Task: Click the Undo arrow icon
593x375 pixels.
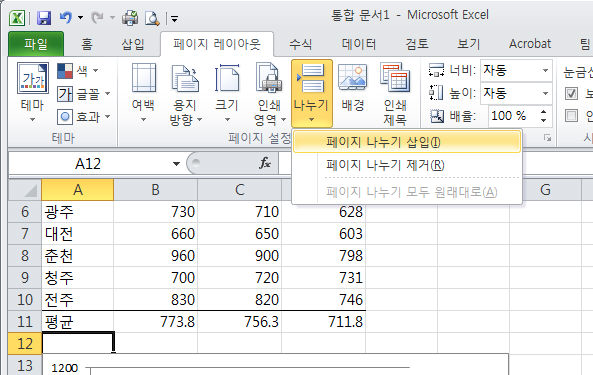Action: click(66, 17)
